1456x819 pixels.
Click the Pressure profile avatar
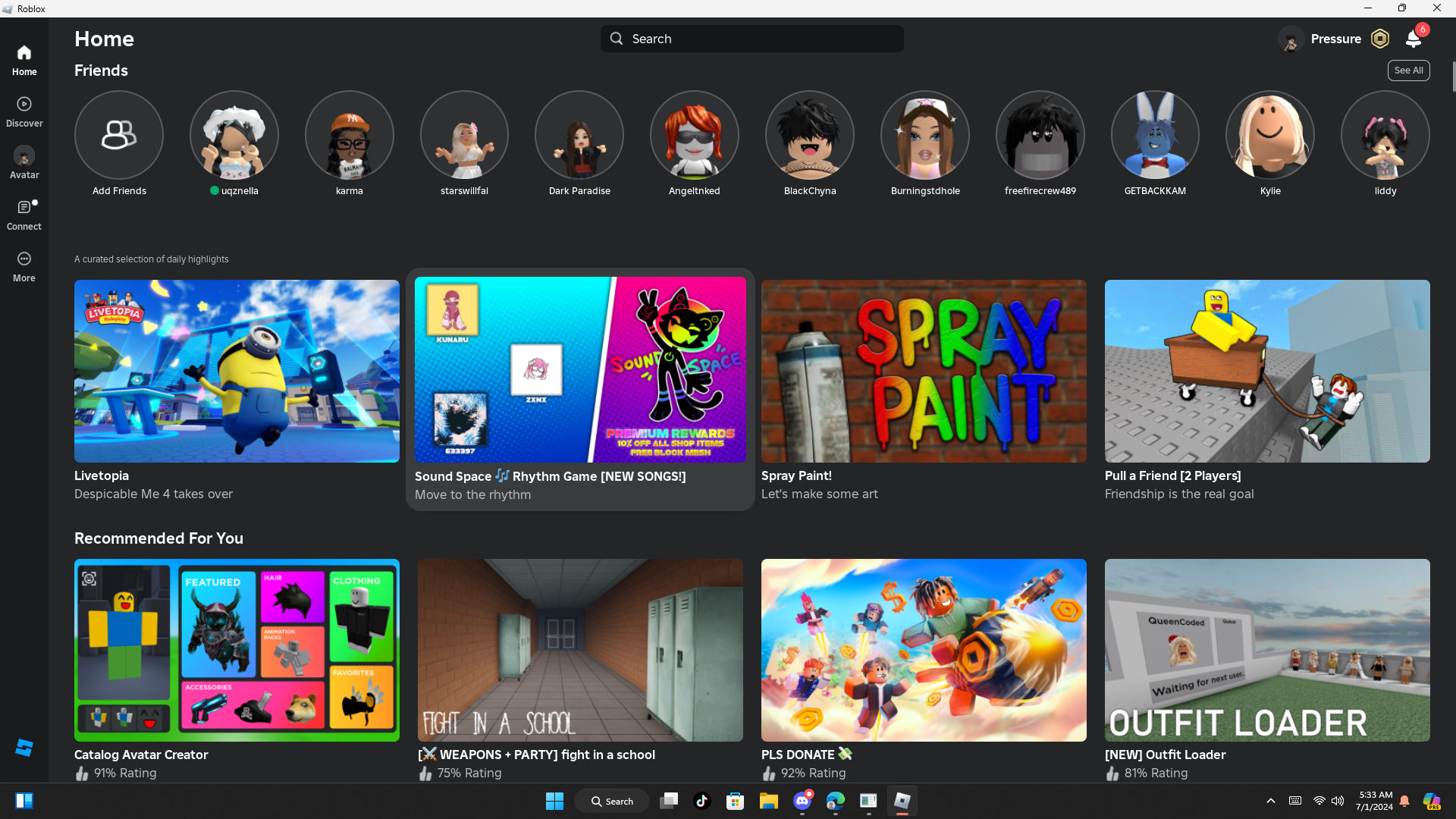coord(1291,39)
